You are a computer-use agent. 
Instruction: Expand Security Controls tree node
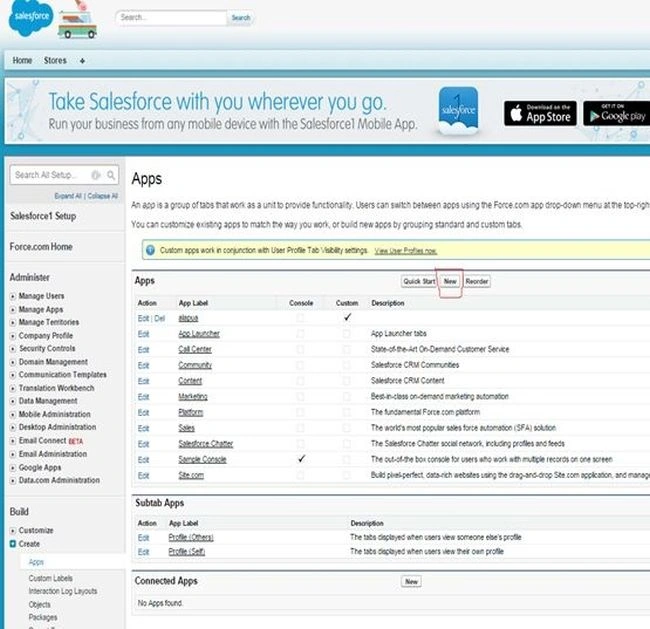13,349
